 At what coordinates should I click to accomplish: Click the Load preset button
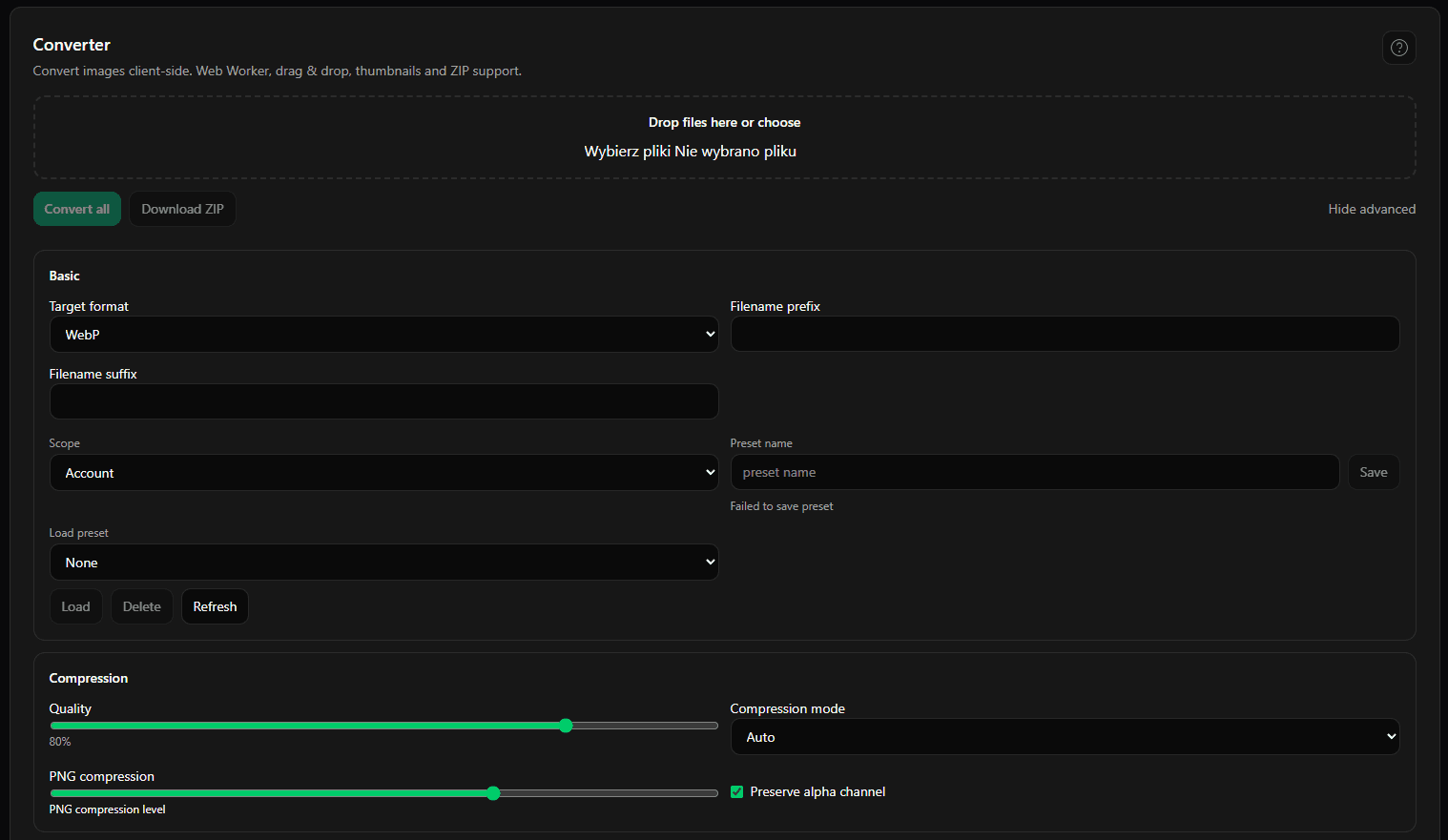pos(75,606)
